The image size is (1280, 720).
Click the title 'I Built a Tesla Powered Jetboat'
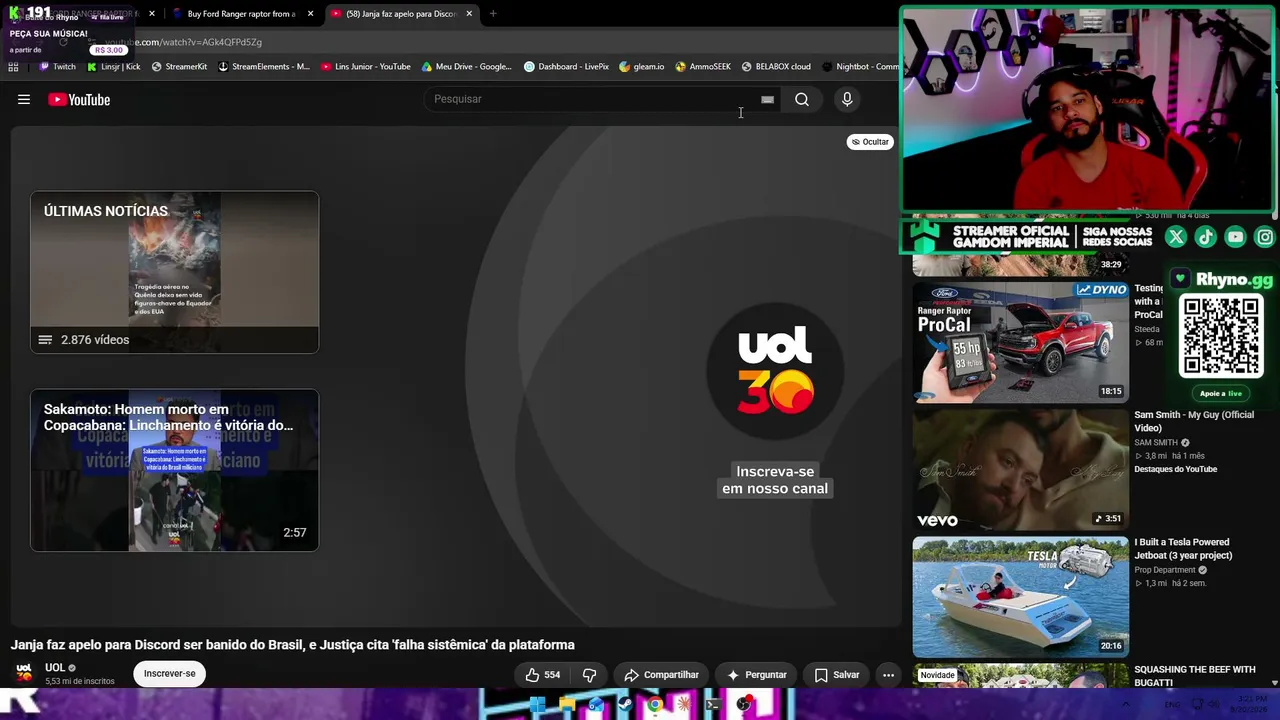1183,549
